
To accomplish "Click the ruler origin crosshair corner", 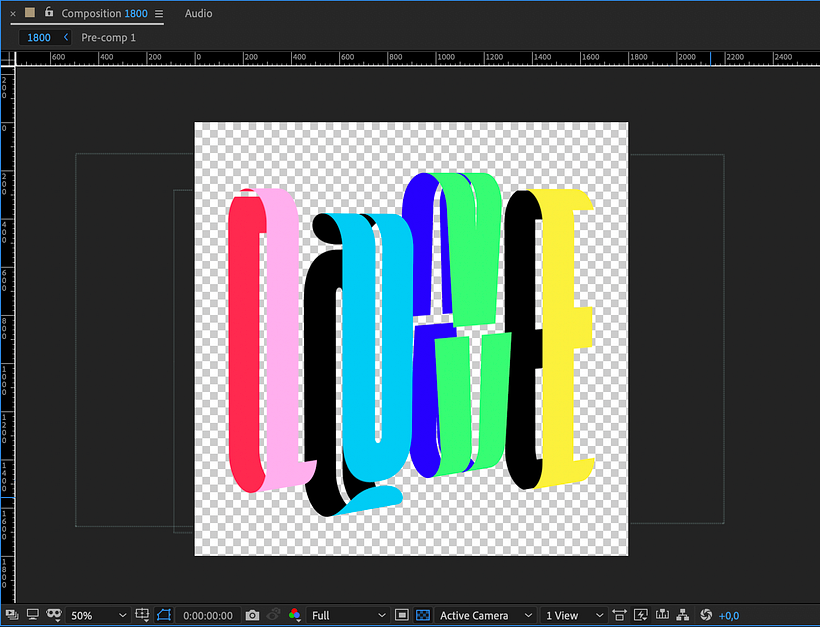I will tap(8, 59).
